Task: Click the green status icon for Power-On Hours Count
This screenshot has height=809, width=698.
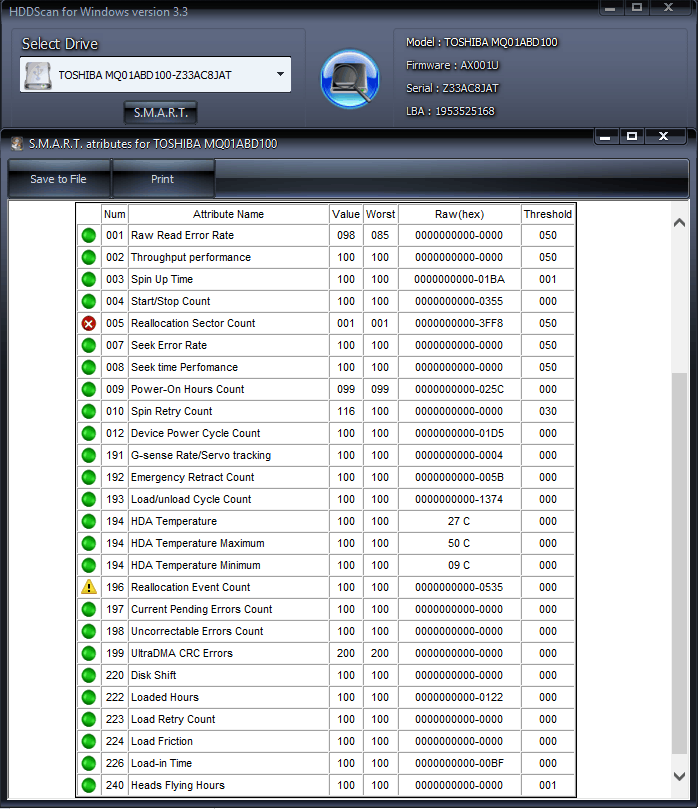Action: tap(89, 390)
